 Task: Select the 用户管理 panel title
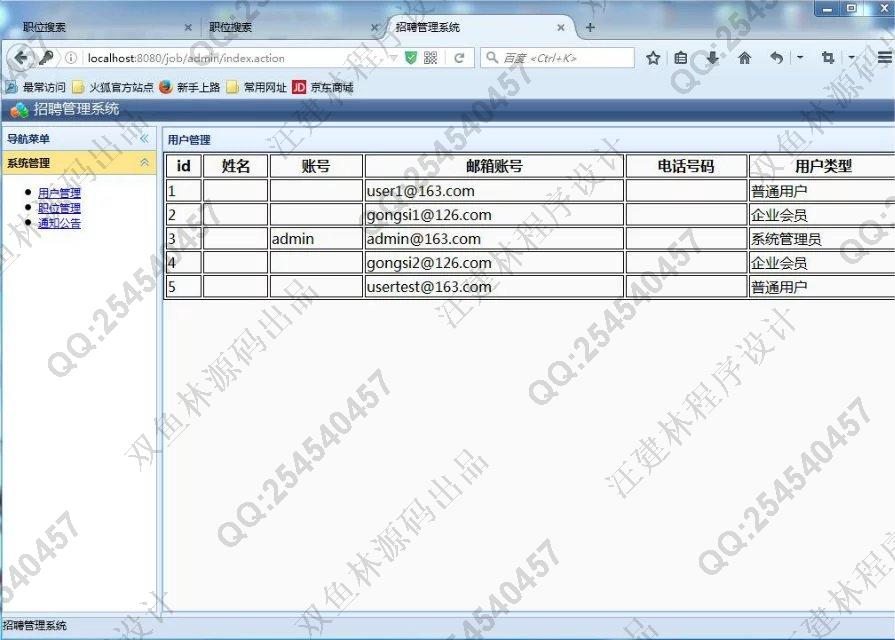click(x=189, y=140)
